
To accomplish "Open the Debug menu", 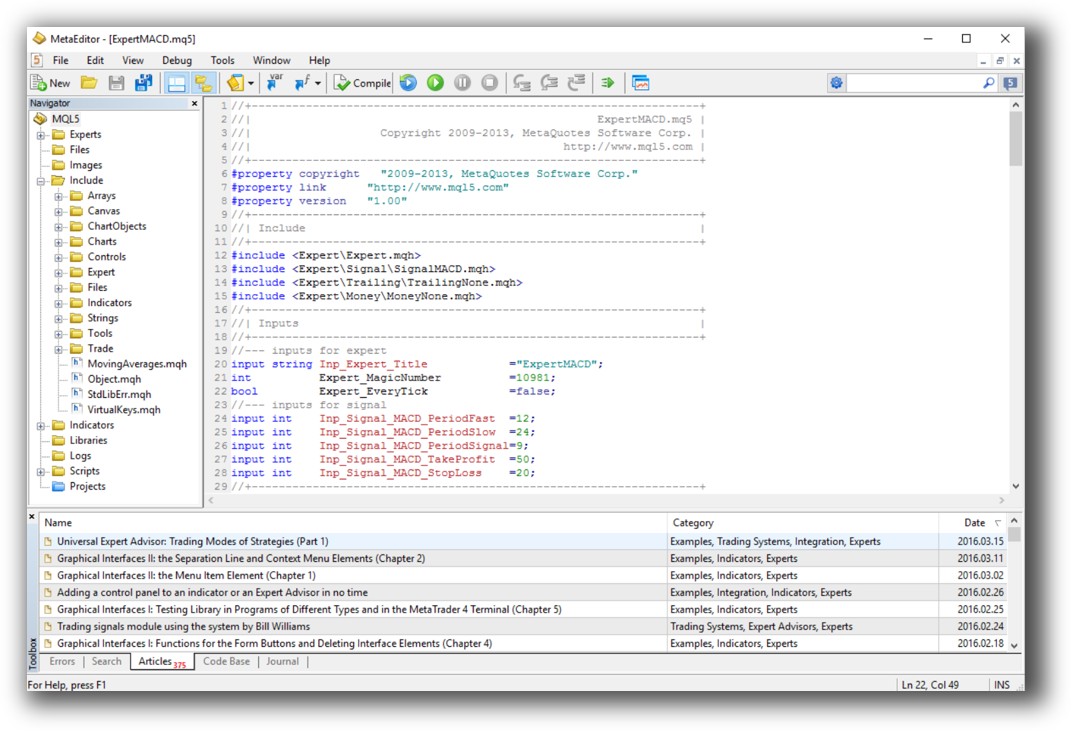I will (x=176, y=61).
